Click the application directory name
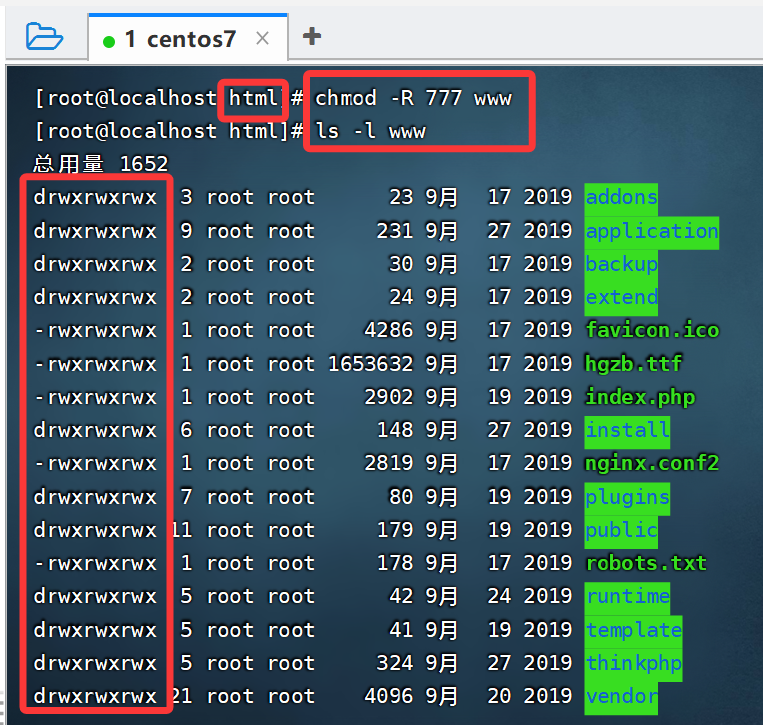The height and width of the screenshot is (725, 763). click(x=652, y=231)
